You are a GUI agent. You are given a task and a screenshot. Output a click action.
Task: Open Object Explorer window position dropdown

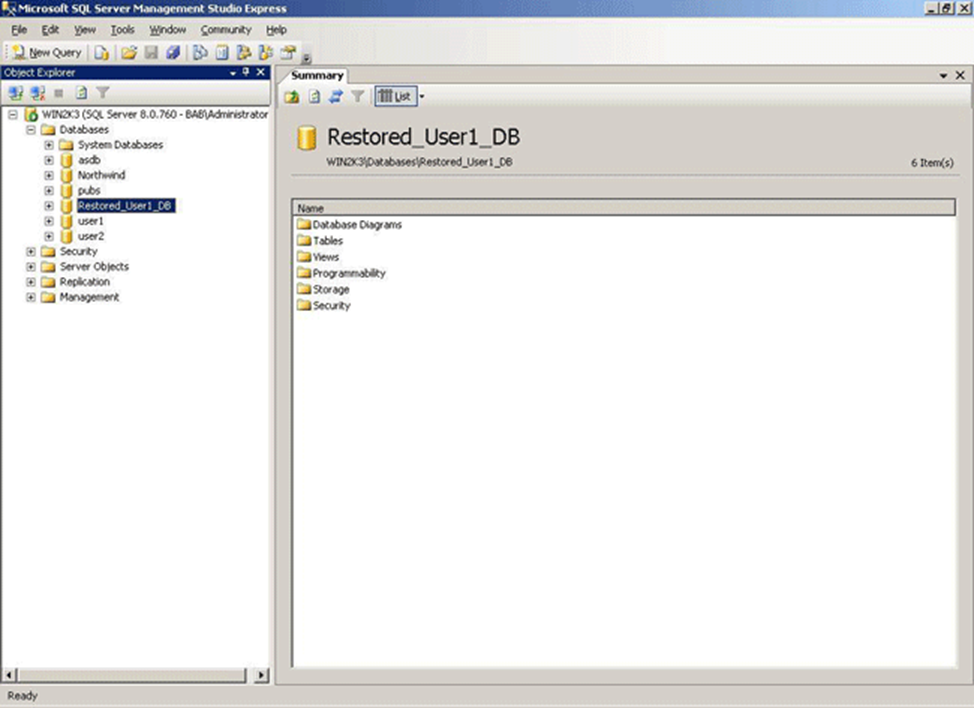coord(233,73)
